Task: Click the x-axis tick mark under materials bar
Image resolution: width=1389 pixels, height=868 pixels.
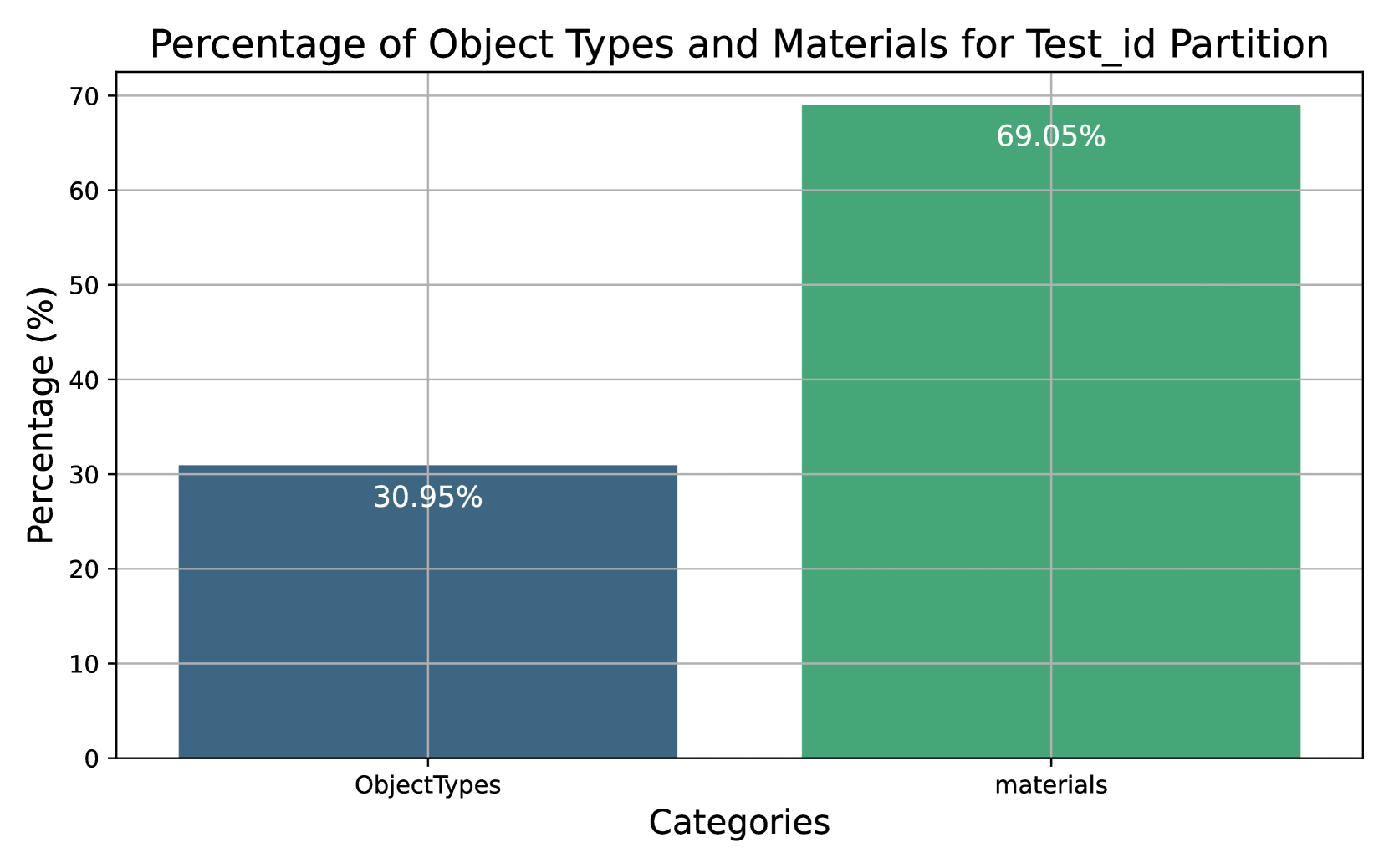Action: tap(1050, 762)
